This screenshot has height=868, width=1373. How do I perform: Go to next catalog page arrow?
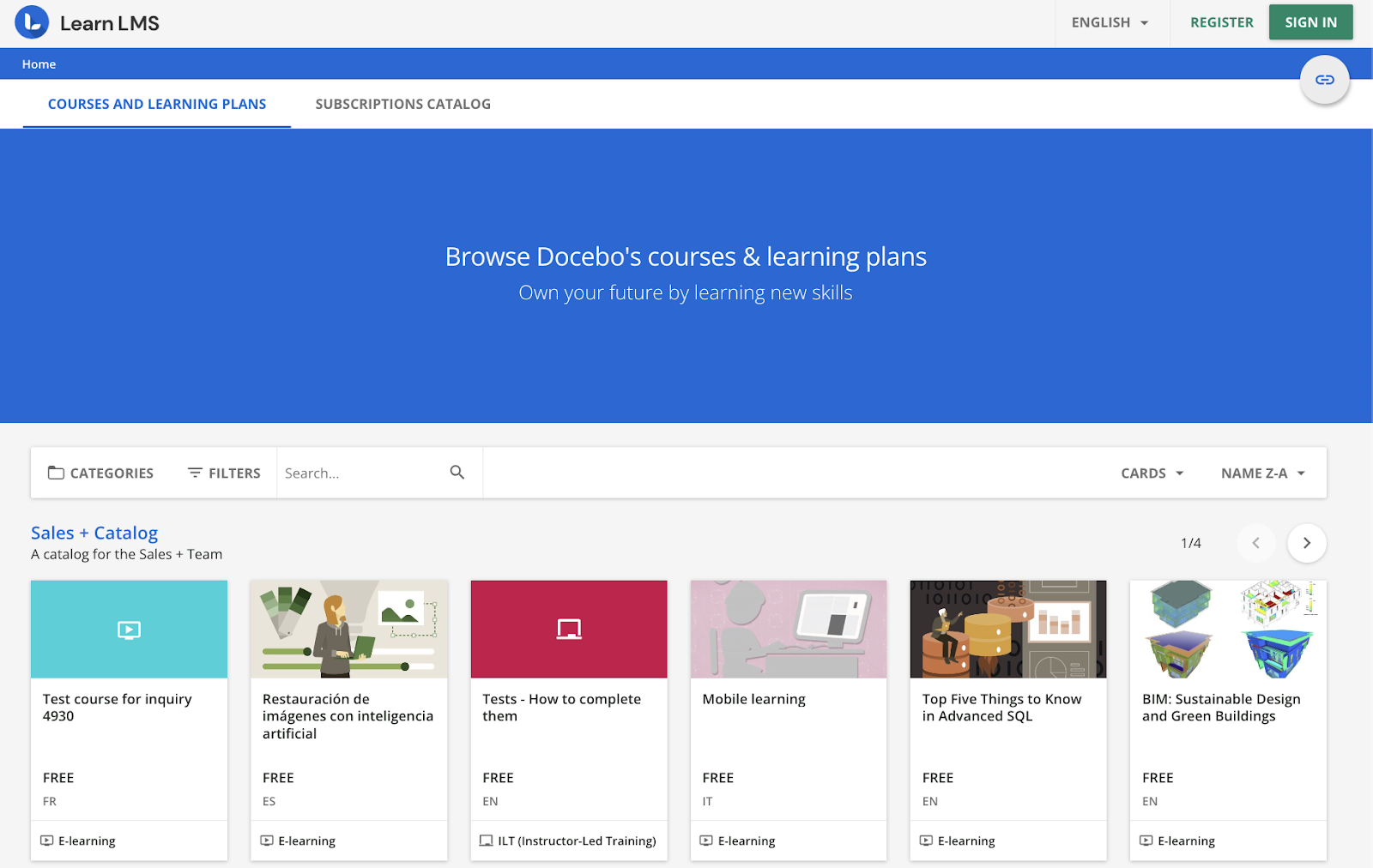(x=1307, y=543)
